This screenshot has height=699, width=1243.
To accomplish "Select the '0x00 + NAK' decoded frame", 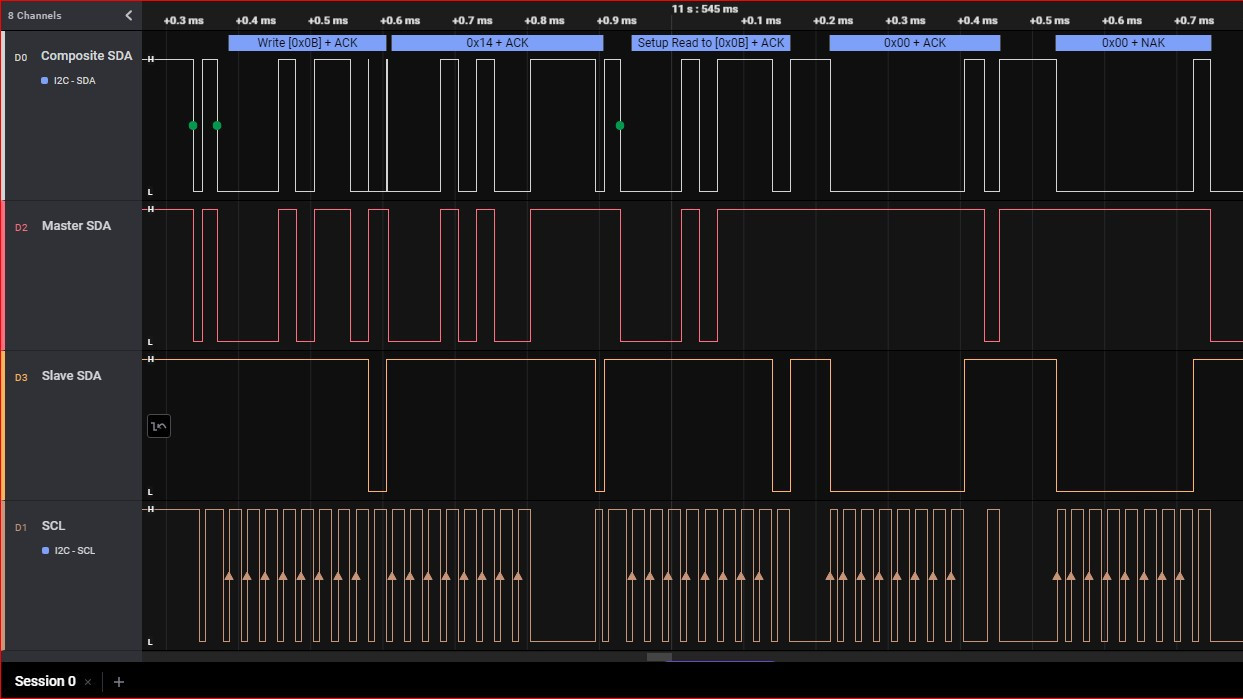I will pos(1133,43).
